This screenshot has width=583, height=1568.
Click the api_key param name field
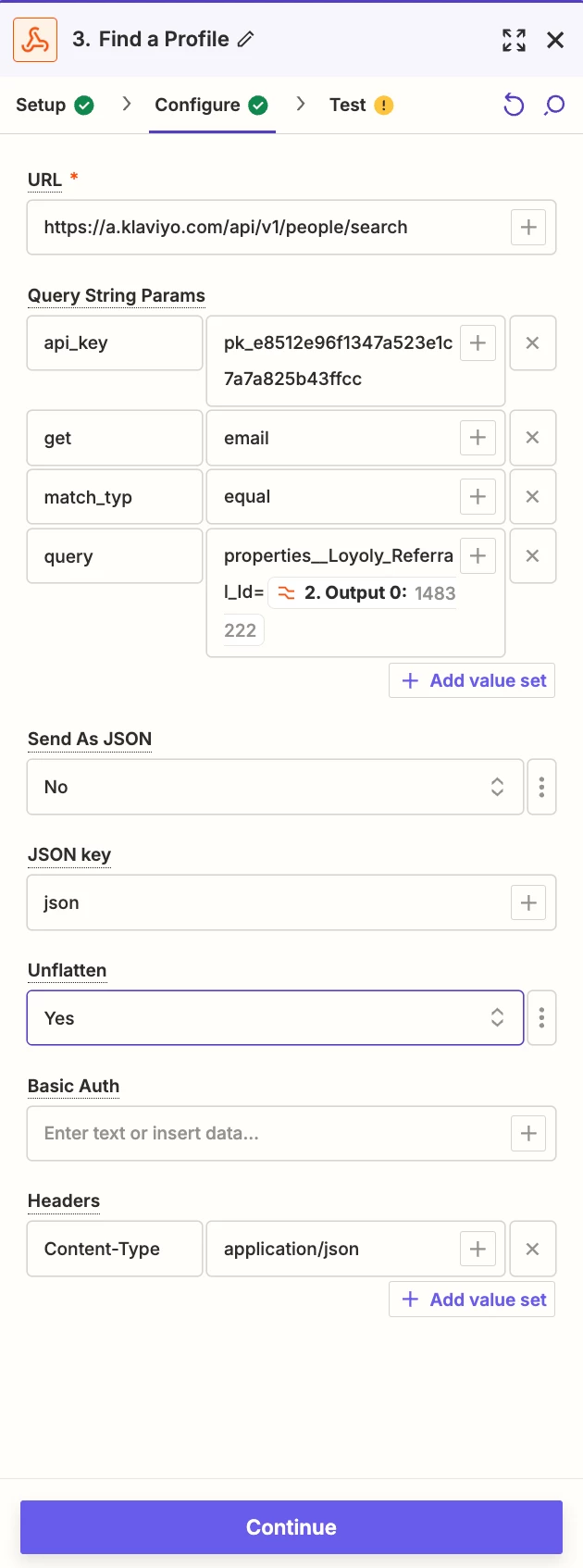[x=115, y=342]
